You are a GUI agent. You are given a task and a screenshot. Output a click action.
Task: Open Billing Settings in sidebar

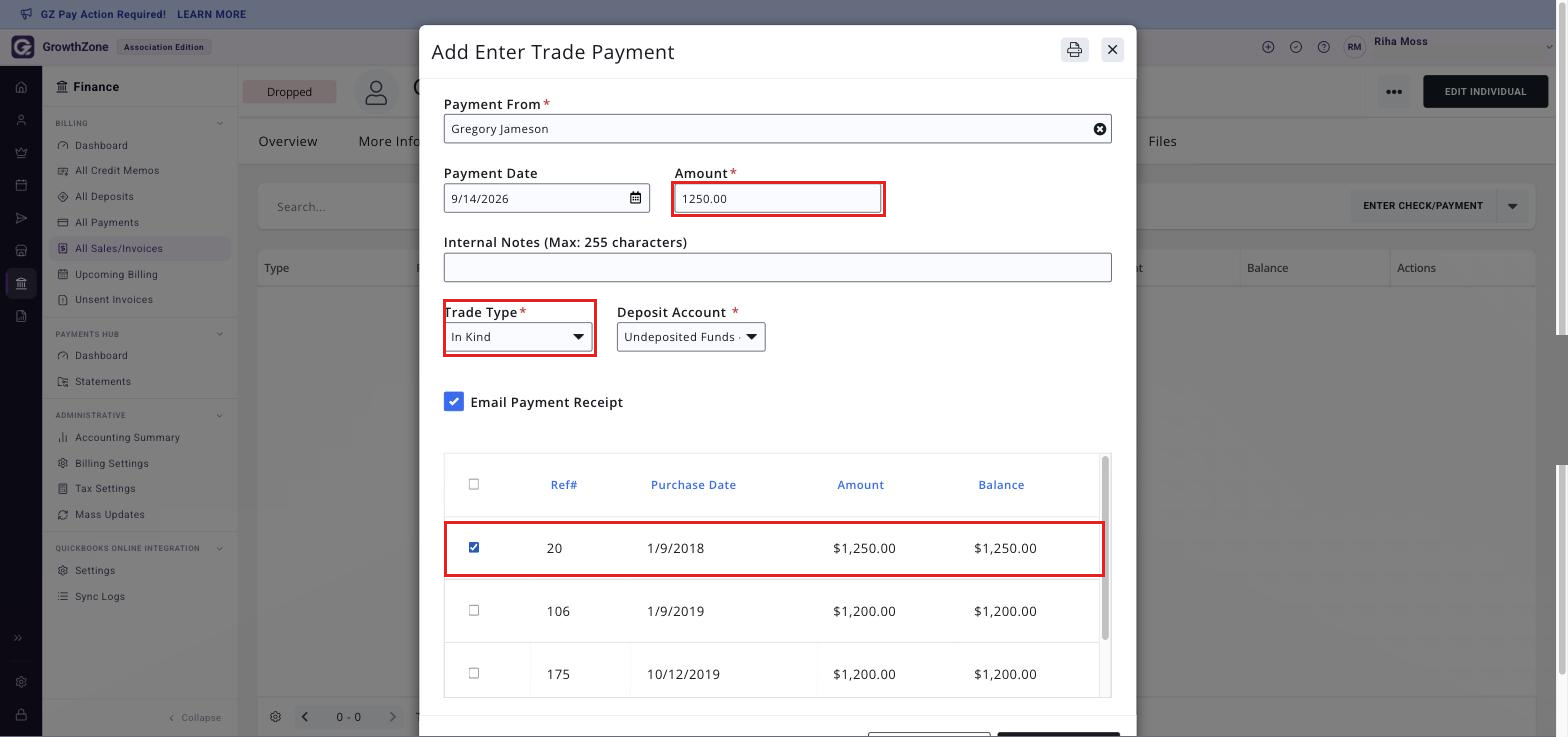pos(111,463)
